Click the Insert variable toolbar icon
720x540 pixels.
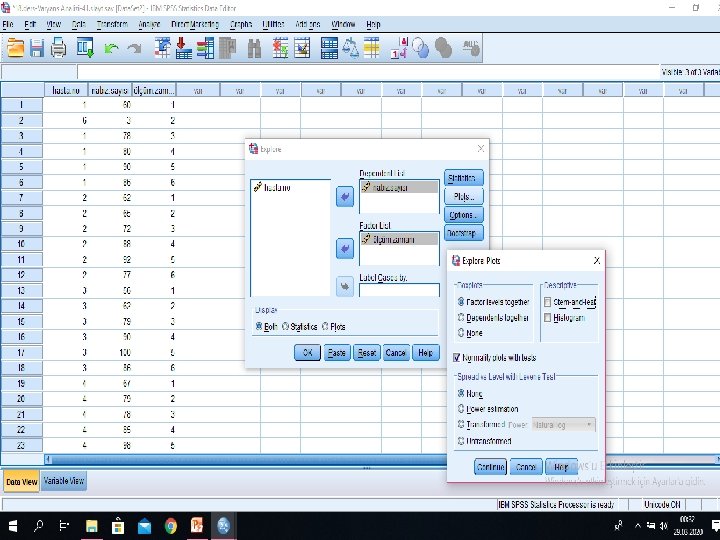(302, 48)
